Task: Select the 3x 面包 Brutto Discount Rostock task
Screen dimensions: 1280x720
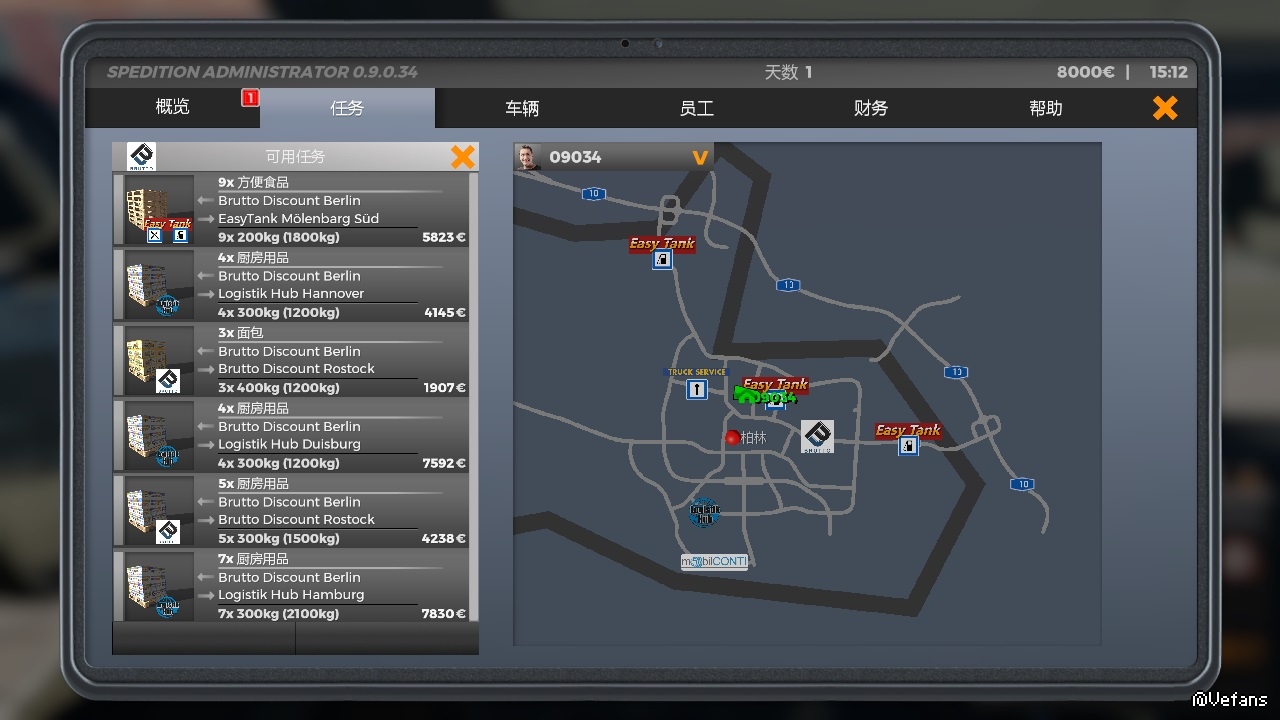Action: click(291, 360)
